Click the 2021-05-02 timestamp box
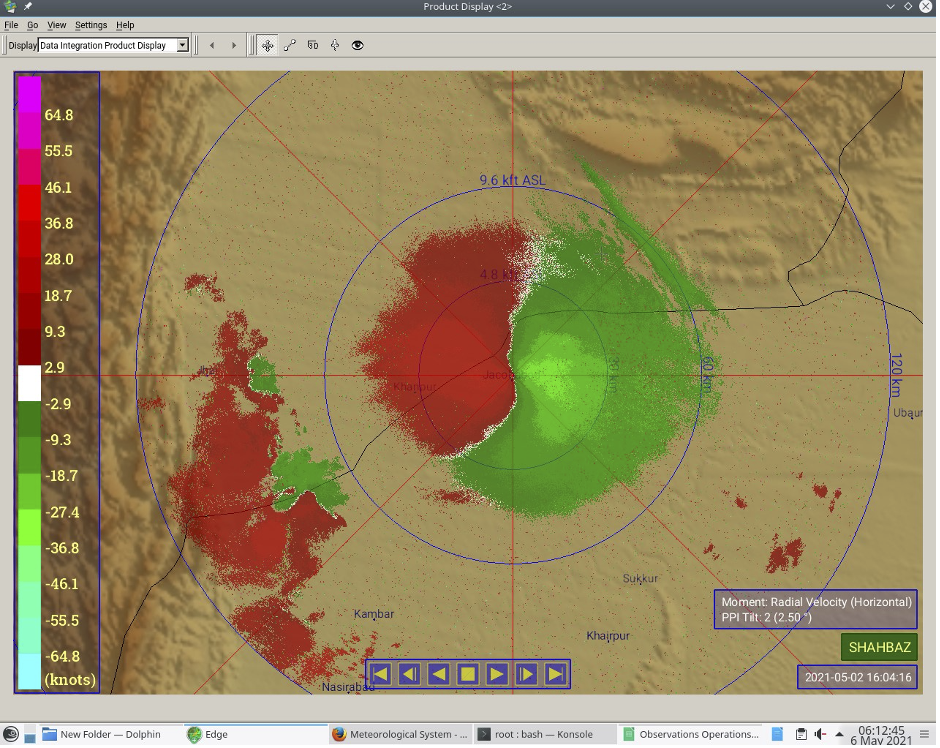940x748 pixels. click(x=857, y=677)
